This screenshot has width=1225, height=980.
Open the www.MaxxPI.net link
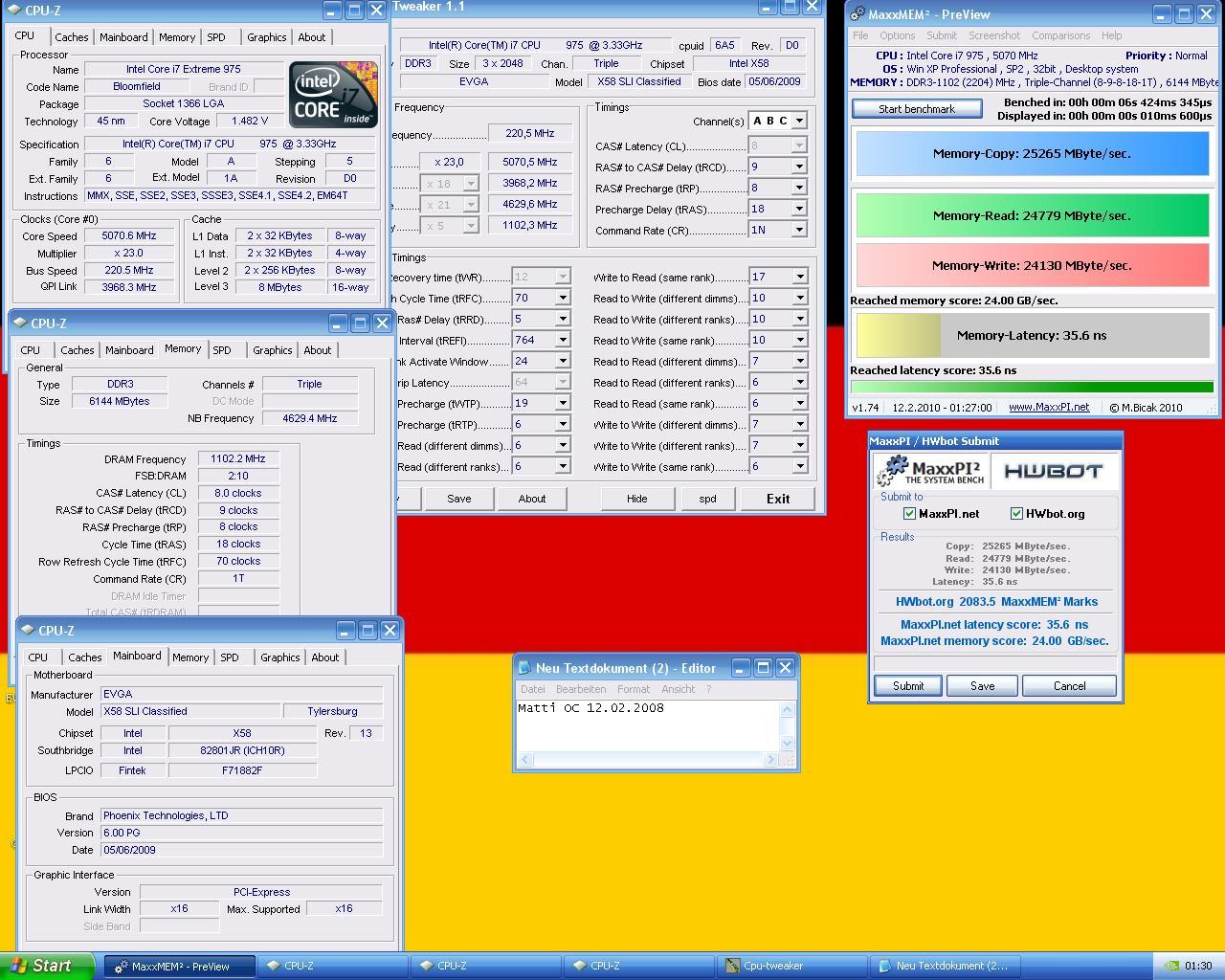pyautogui.click(x=1049, y=407)
